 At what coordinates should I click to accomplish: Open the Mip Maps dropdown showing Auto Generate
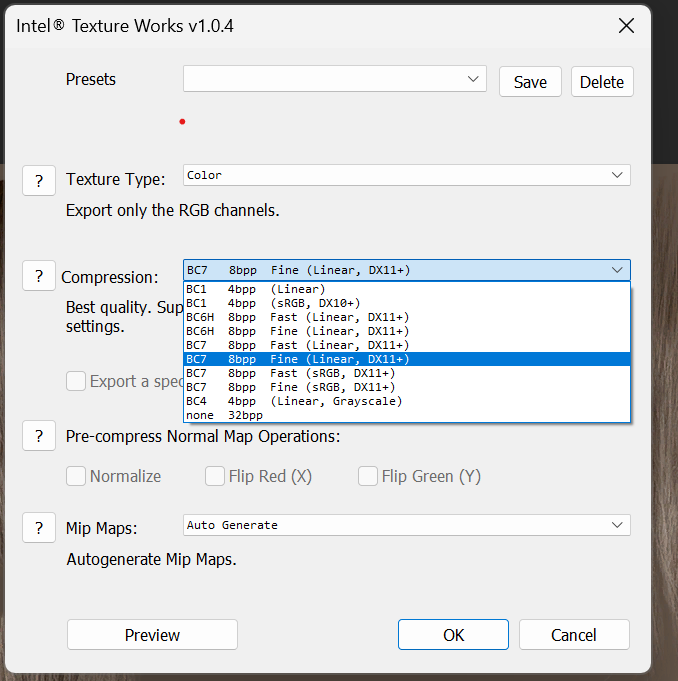tap(407, 525)
